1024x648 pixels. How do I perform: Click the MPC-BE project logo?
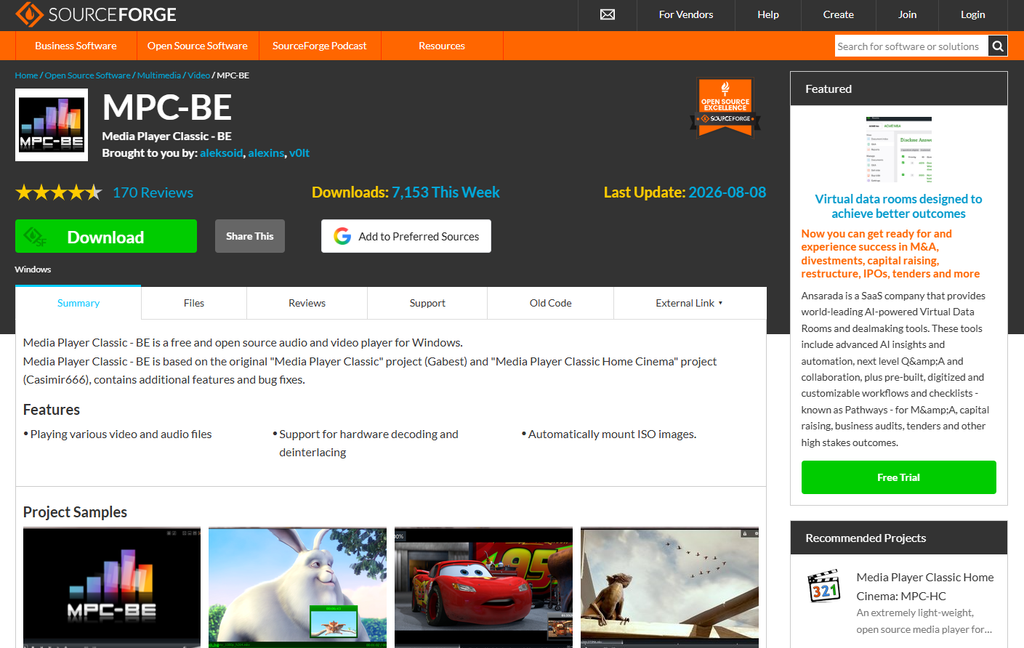tap(52, 125)
